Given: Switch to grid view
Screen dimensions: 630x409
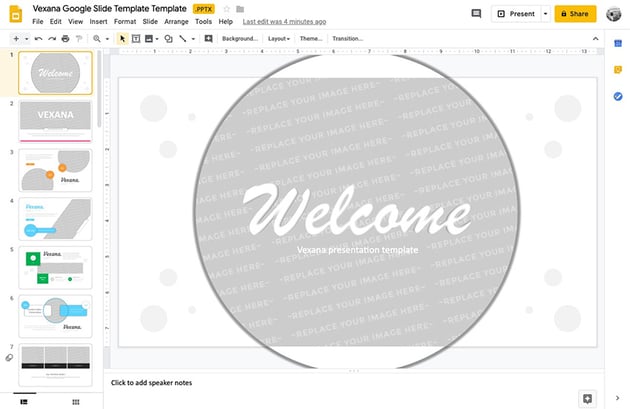Looking at the screenshot, I should click(x=75, y=401).
